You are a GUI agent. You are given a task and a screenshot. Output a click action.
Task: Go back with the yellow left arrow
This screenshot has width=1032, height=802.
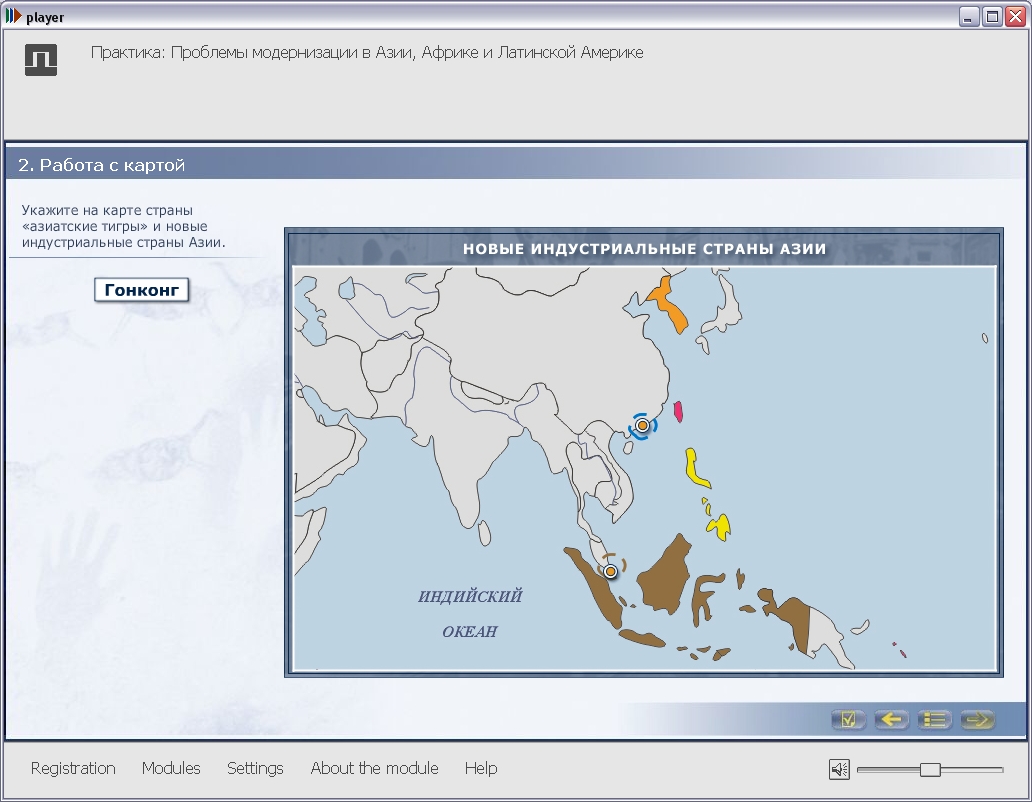pos(891,719)
